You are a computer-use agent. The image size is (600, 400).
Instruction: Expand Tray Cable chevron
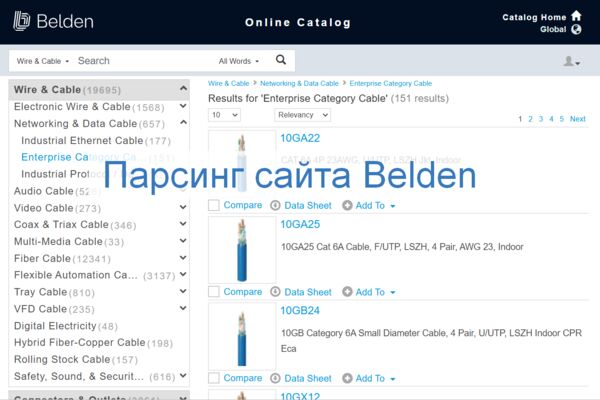(x=183, y=291)
